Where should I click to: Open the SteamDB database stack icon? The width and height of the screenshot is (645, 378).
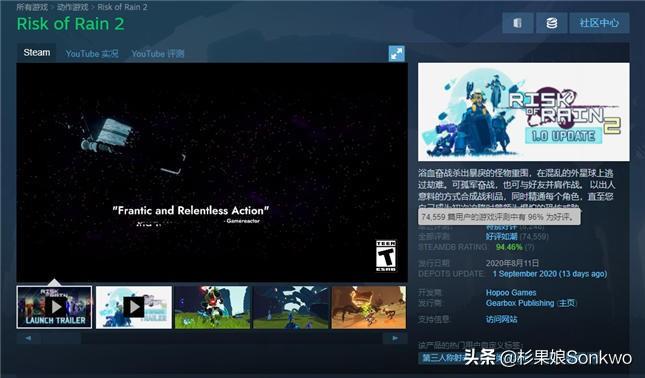pos(552,23)
